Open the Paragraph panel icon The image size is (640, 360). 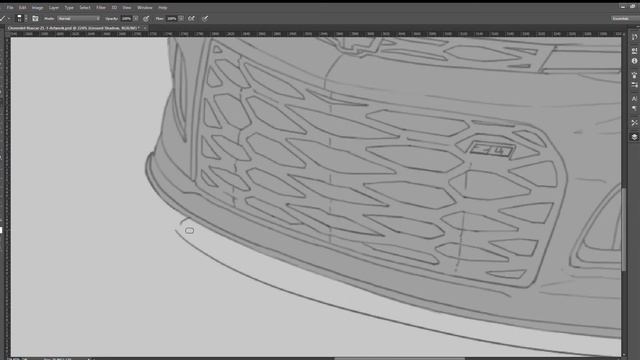[x=634, y=109]
